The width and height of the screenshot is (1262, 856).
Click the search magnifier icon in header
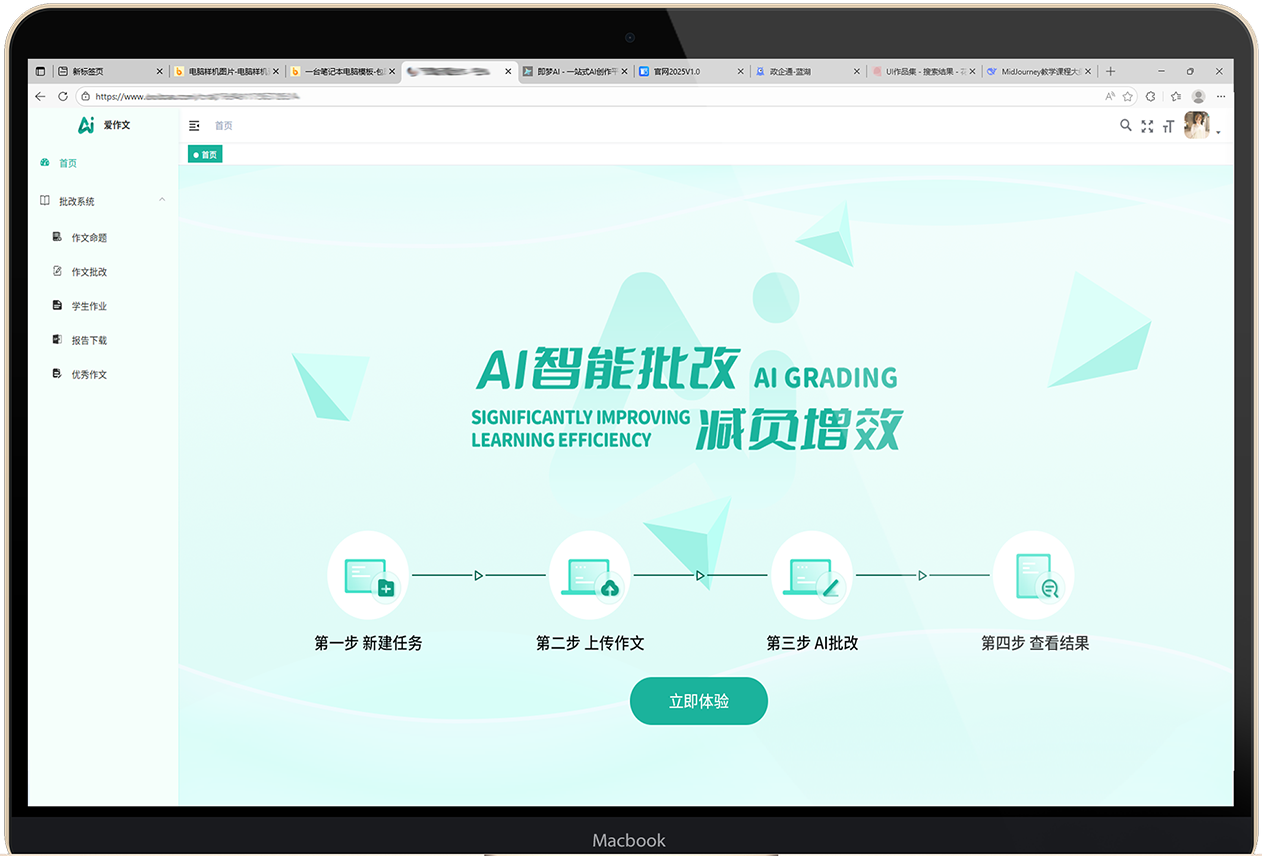click(1125, 126)
